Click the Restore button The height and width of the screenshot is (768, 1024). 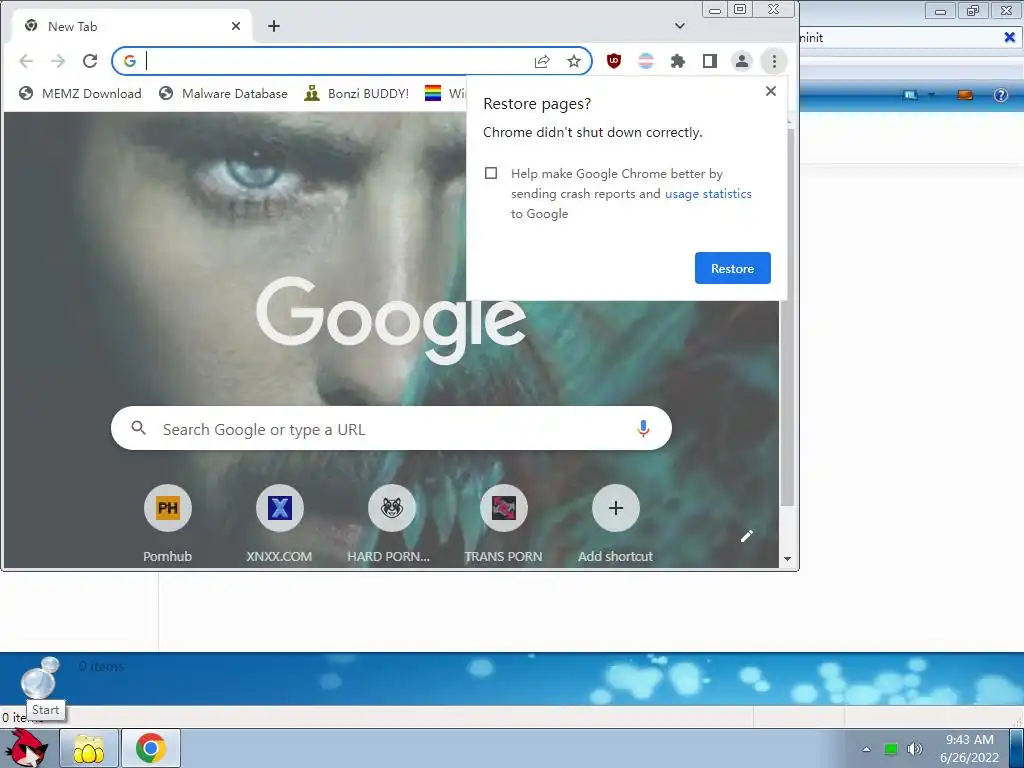tap(733, 268)
